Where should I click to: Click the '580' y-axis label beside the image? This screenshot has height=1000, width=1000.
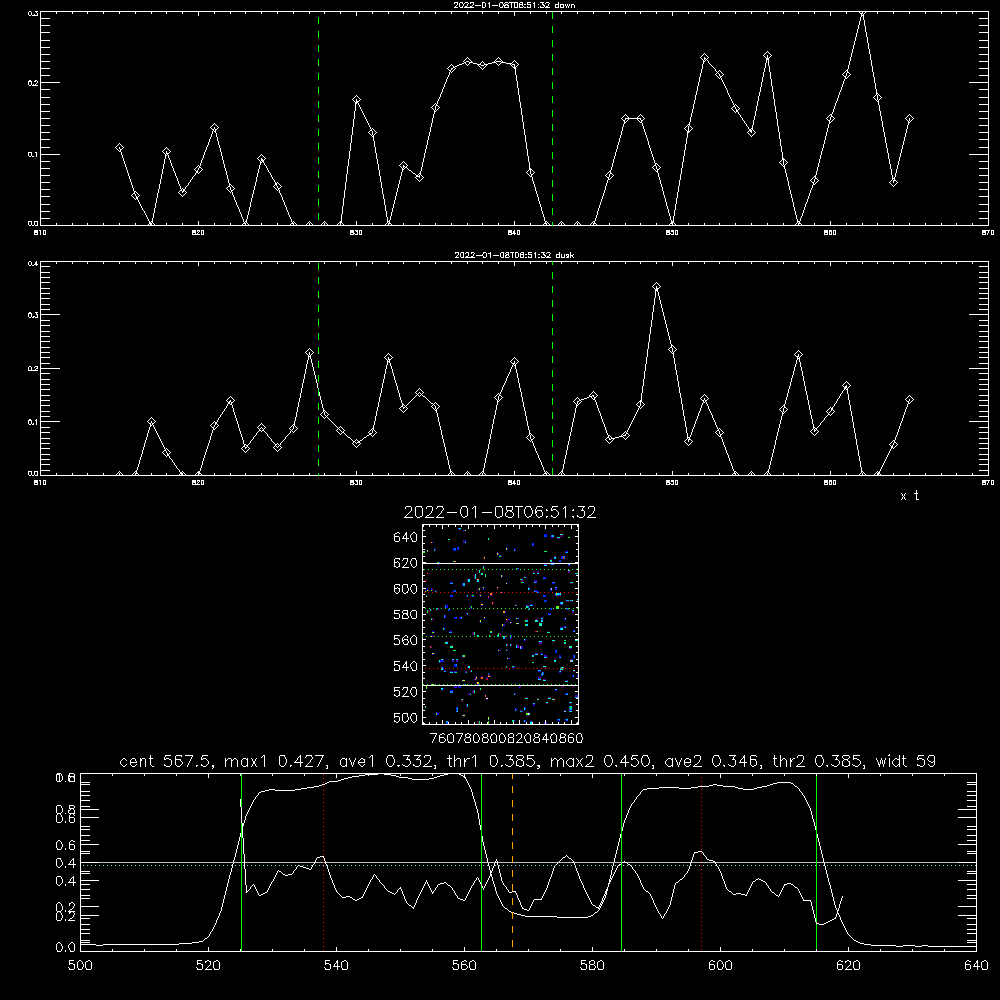pyautogui.click(x=406, y=615)
